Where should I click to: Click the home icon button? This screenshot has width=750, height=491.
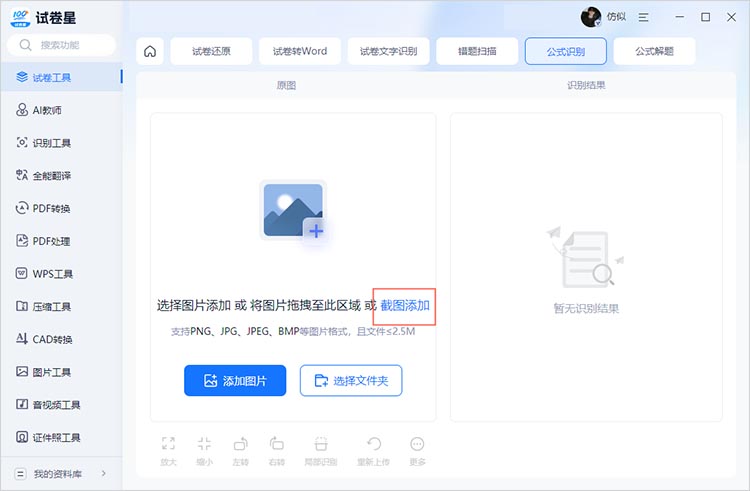tap(150, 51)
